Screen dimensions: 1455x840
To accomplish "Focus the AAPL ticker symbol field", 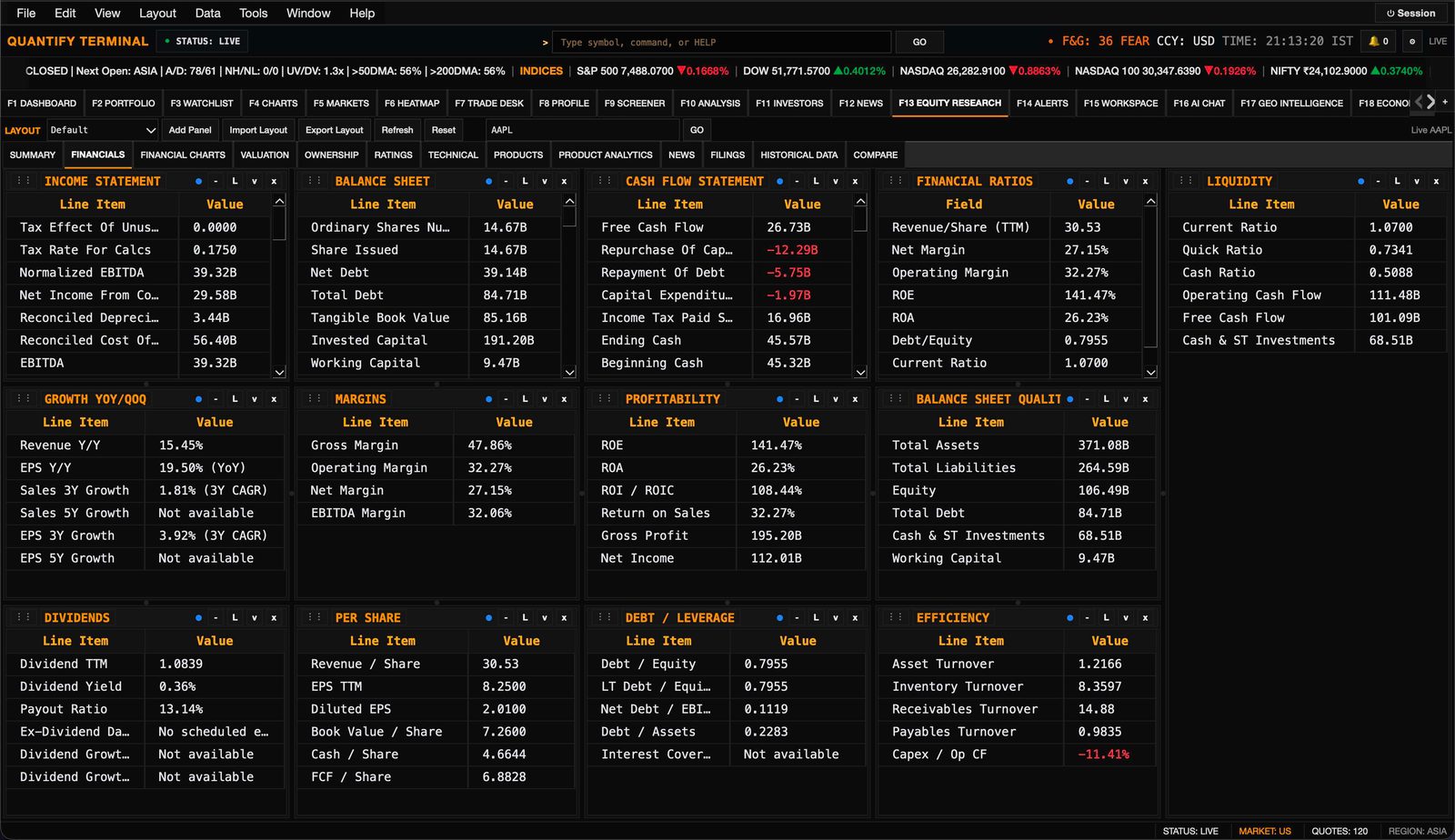I will [581, 130].
